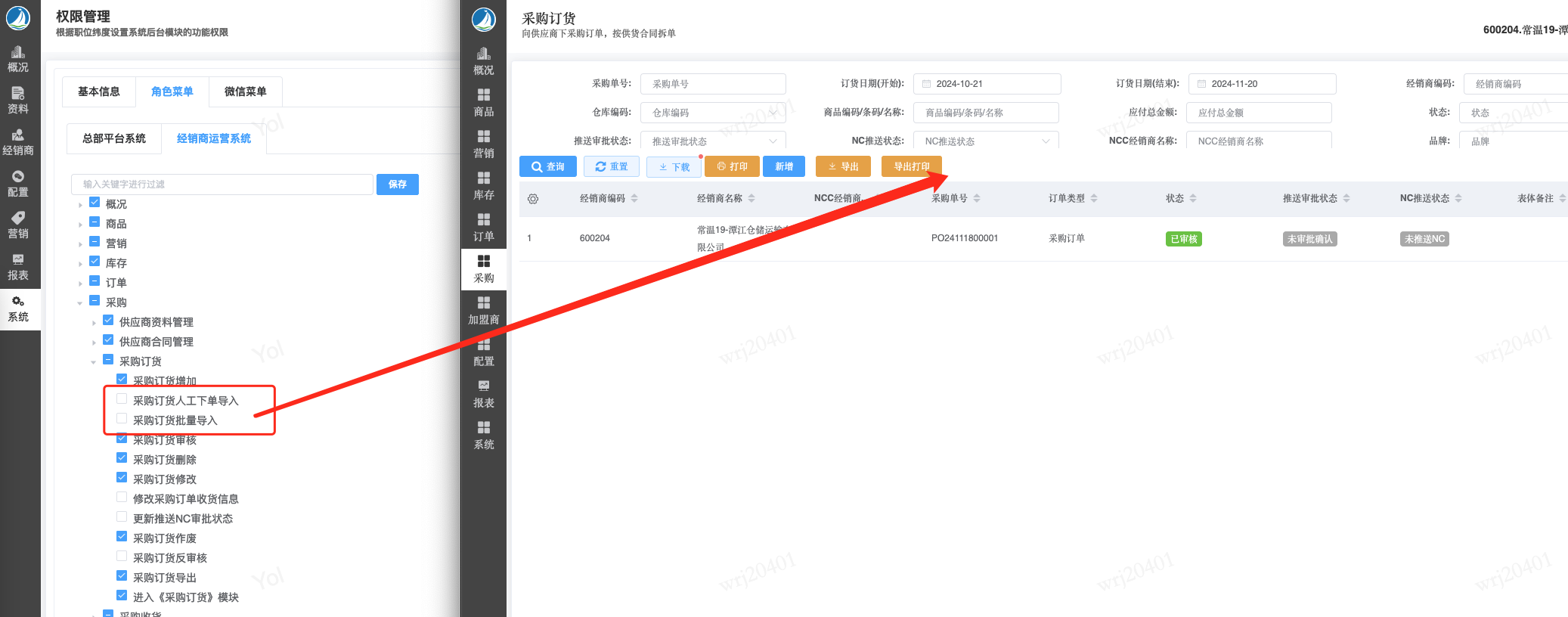
Task: Open the 订货日期(开始) date picker
Action: 987,84
